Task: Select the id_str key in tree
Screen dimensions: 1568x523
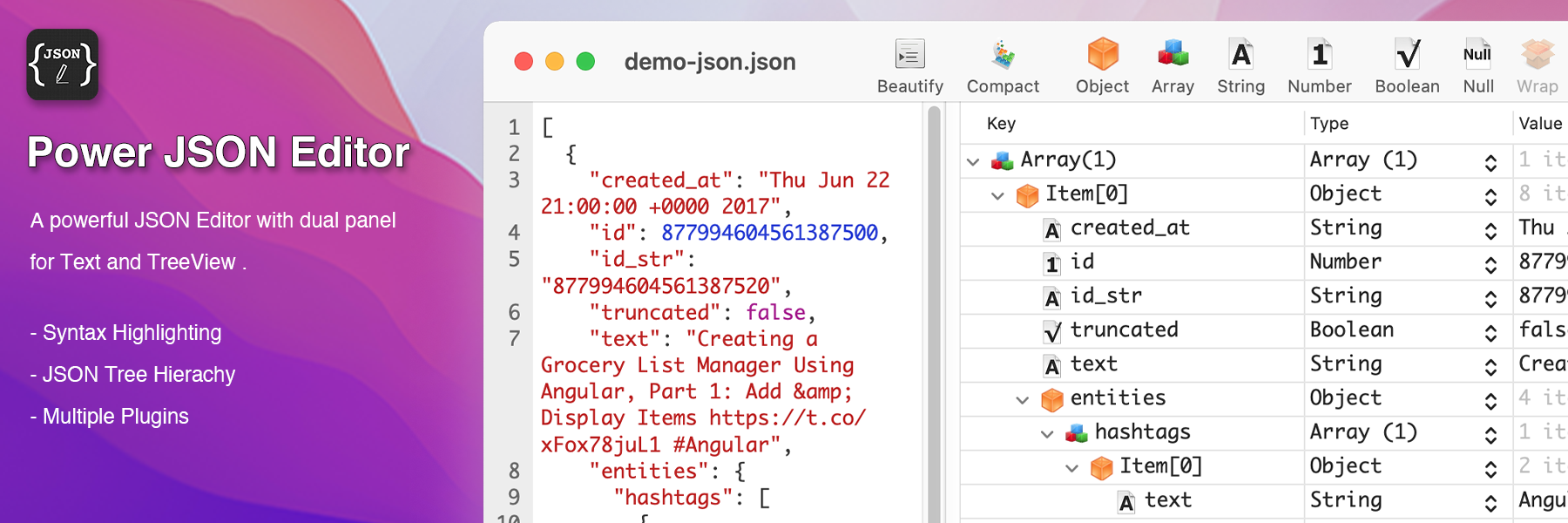Action: tap(1105, 295)
